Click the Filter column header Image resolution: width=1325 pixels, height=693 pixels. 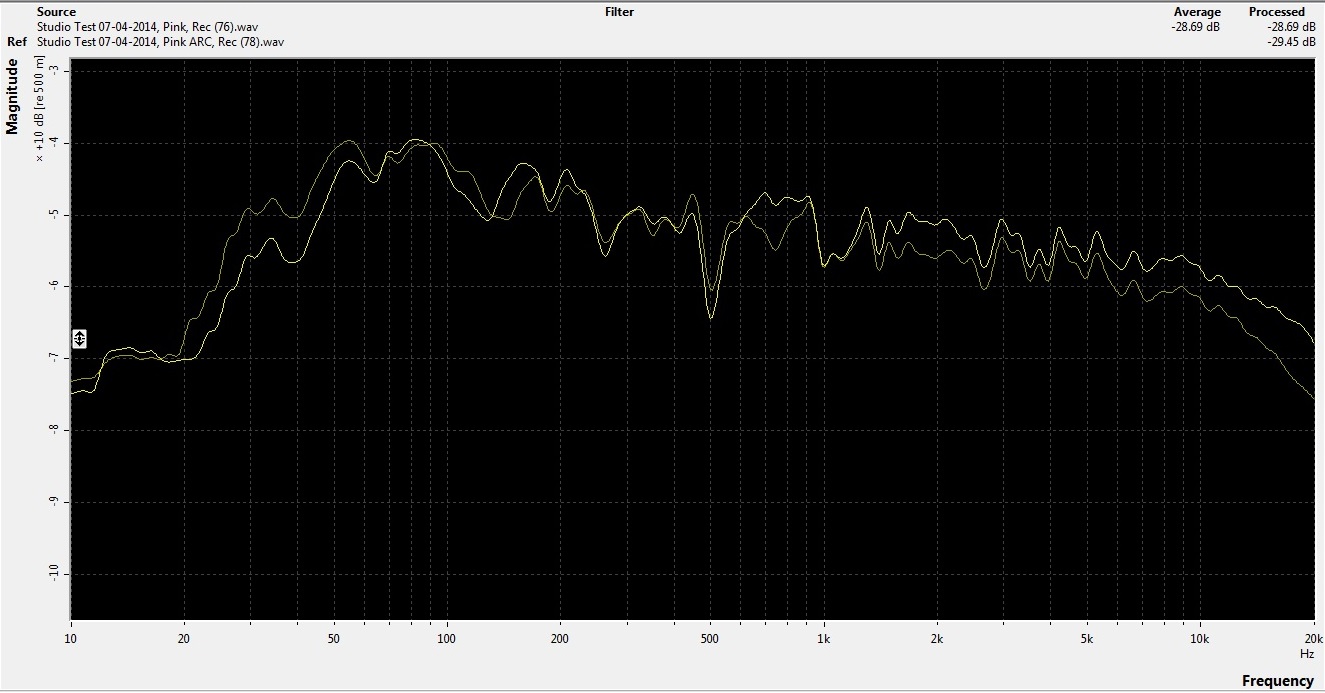619,12
